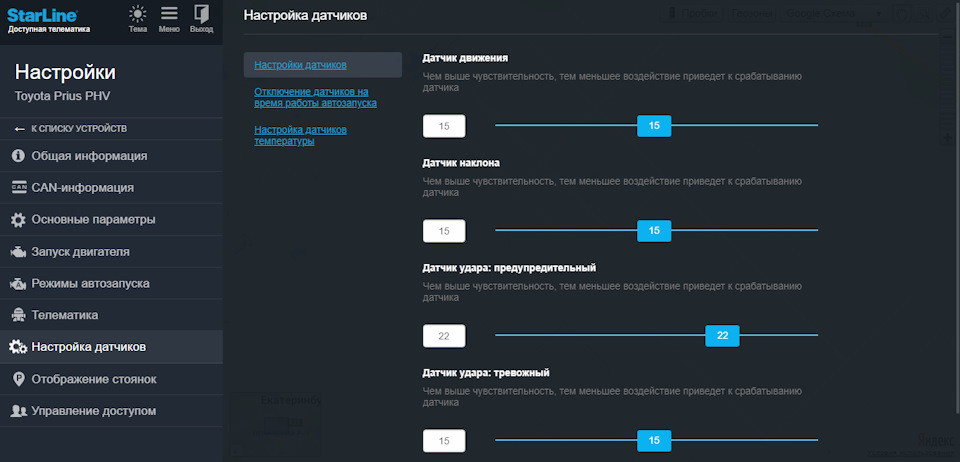Click the Настройки sidebar title
The image size is (960, 462).
[65, 73]
